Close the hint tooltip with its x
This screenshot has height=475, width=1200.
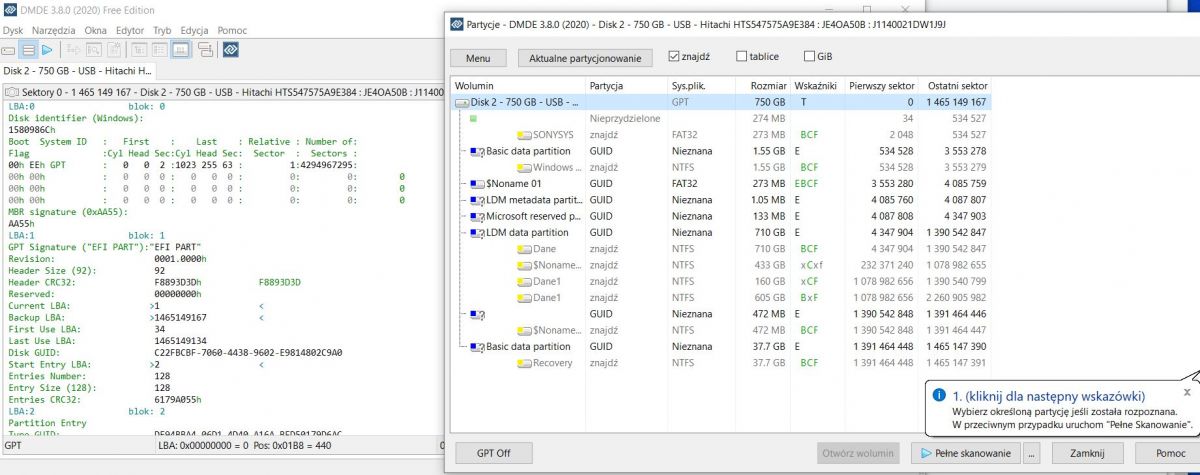(x=1187, y=392)
